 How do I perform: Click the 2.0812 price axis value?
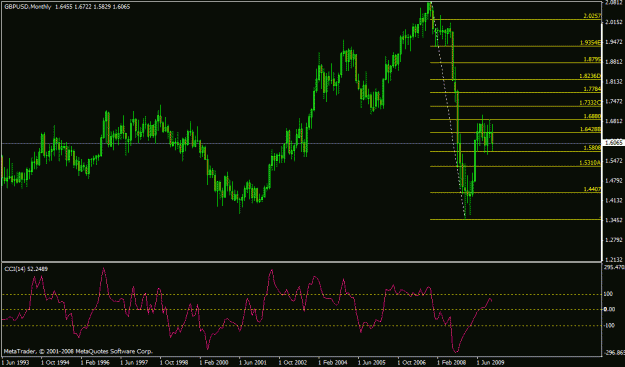tap(614, 3)
